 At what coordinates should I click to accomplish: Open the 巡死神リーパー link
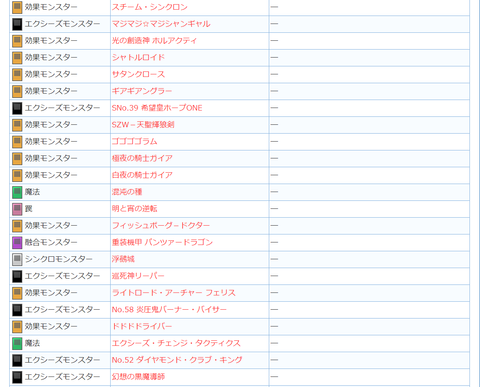click(138, 276)
